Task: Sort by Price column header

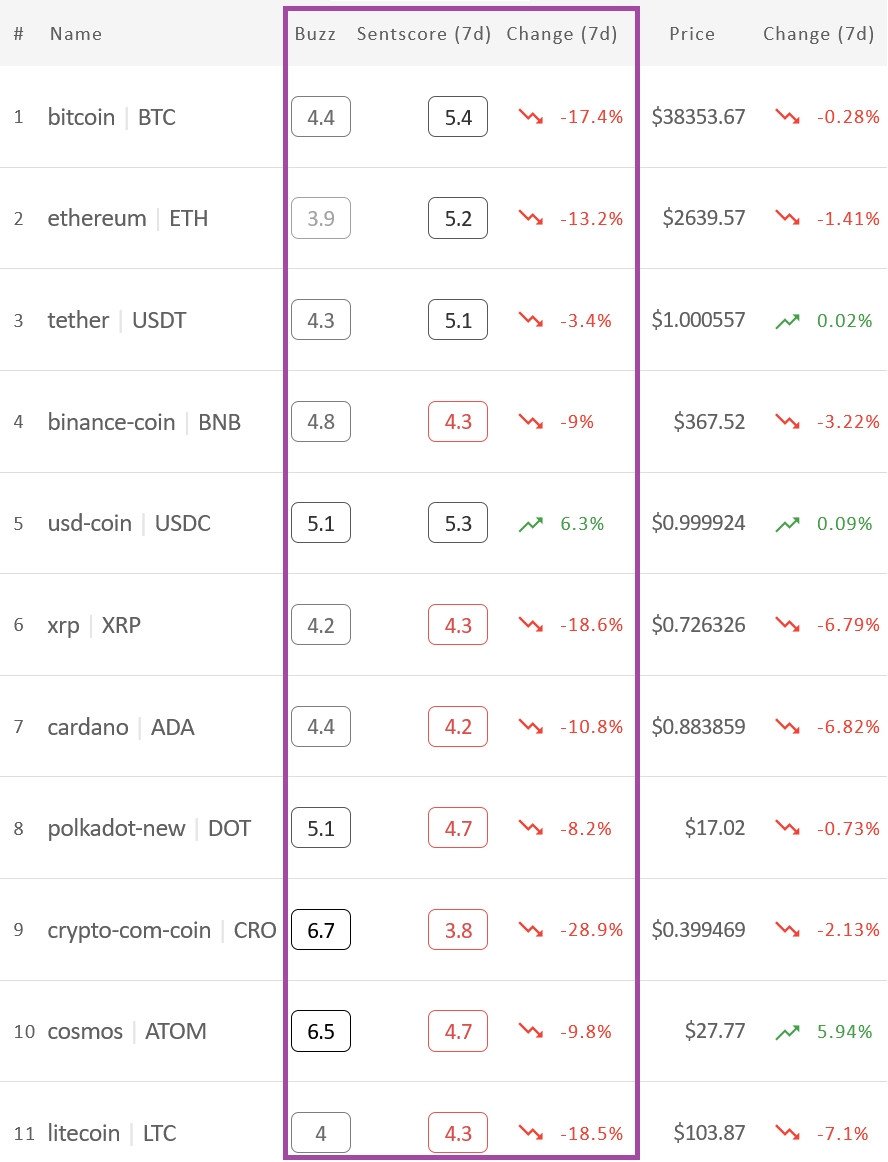Action: (x=692, y=34)
